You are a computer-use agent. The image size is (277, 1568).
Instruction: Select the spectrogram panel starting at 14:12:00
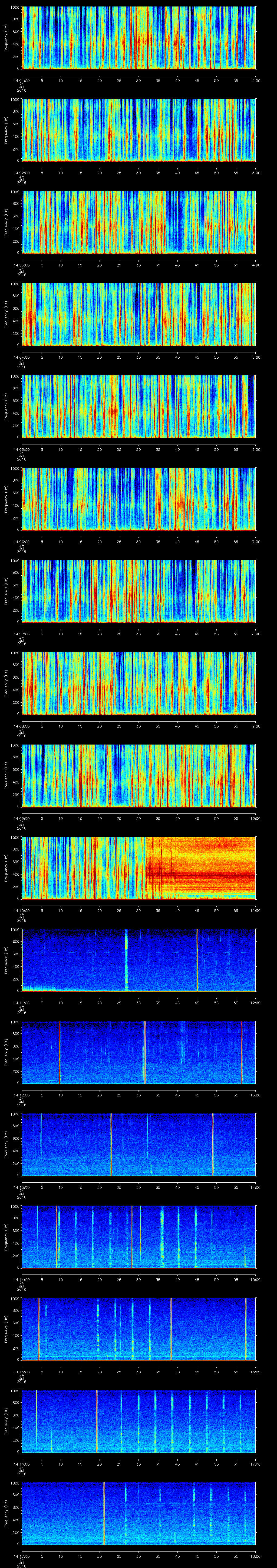tap(139, 1052)
